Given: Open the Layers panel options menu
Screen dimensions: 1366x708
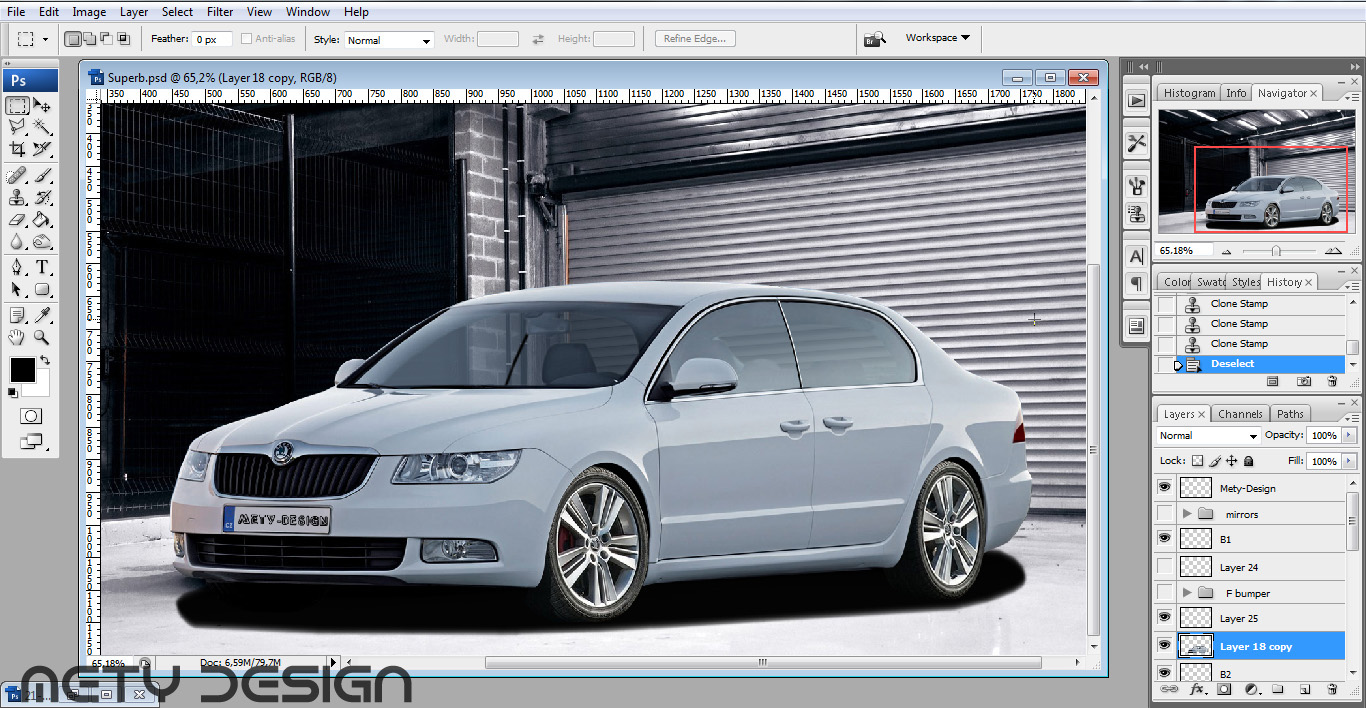Looking at the screenshot, I should (x=1352, y=406).
